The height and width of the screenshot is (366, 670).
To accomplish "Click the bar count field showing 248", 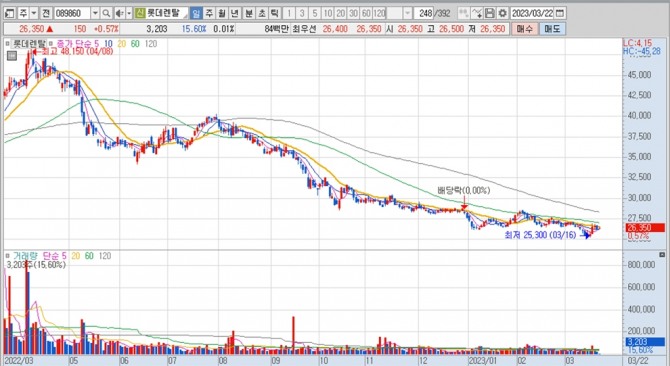I will coord(424,13).
